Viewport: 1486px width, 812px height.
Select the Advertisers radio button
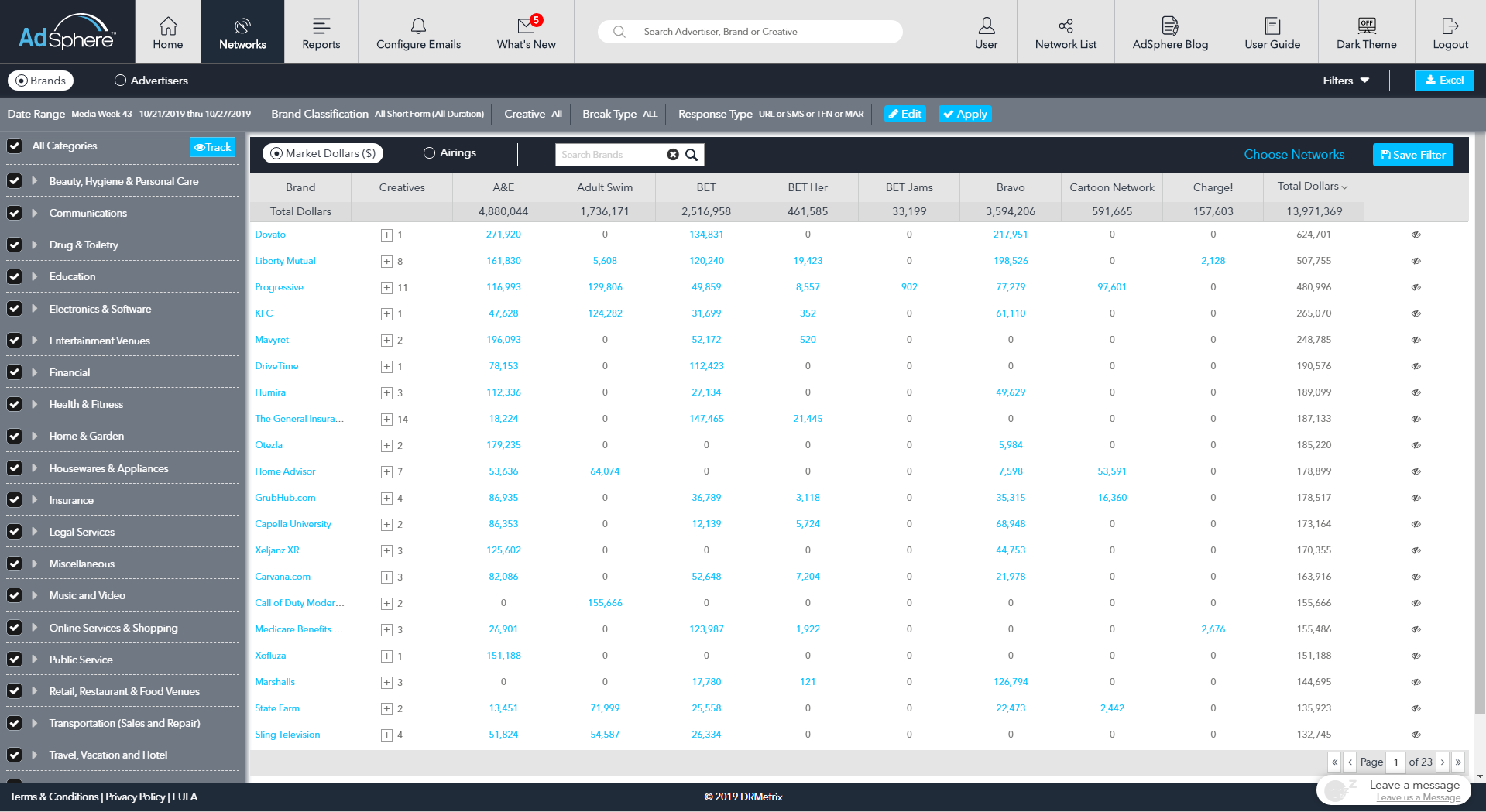click(120, 81)
